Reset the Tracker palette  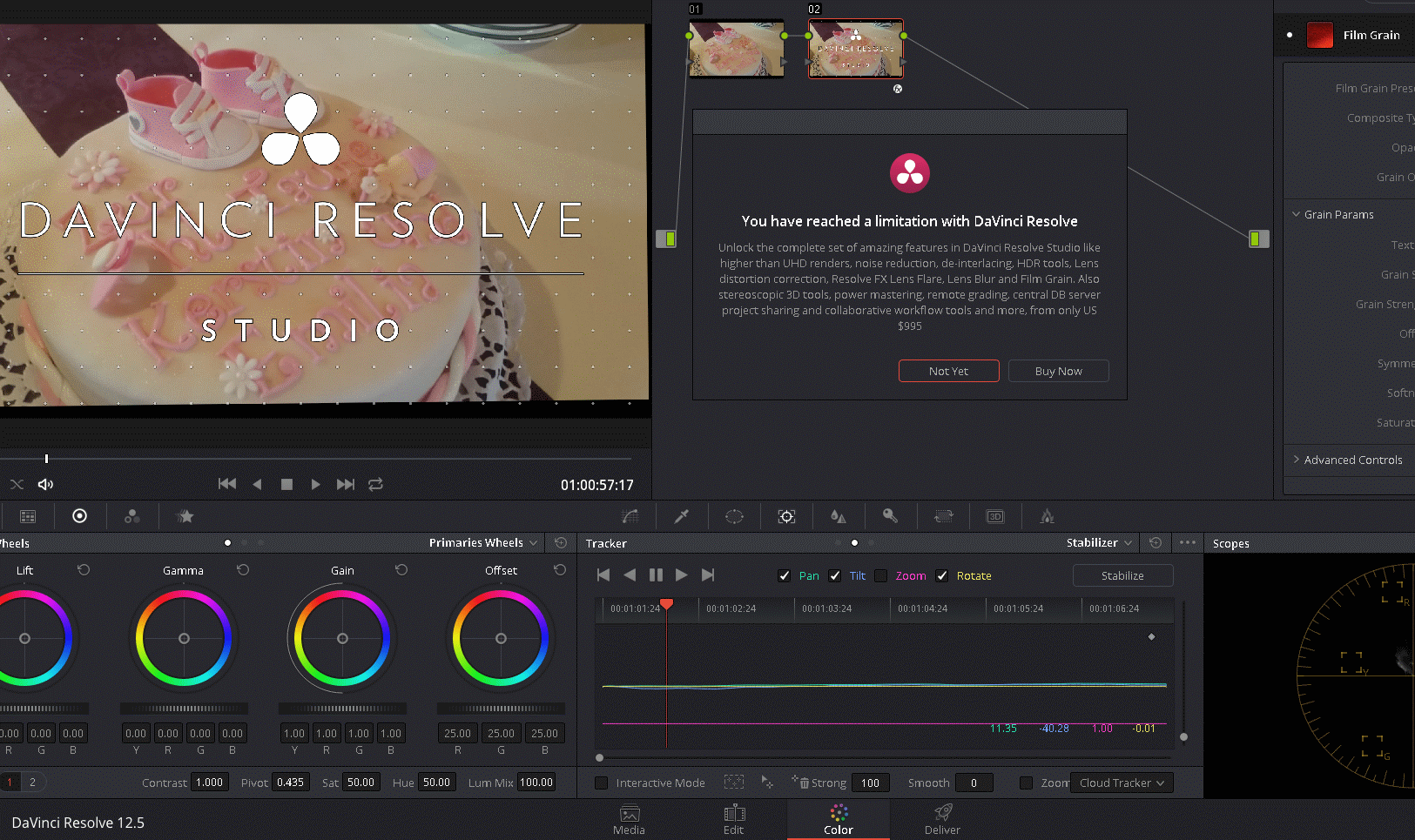pos(1156,542)
